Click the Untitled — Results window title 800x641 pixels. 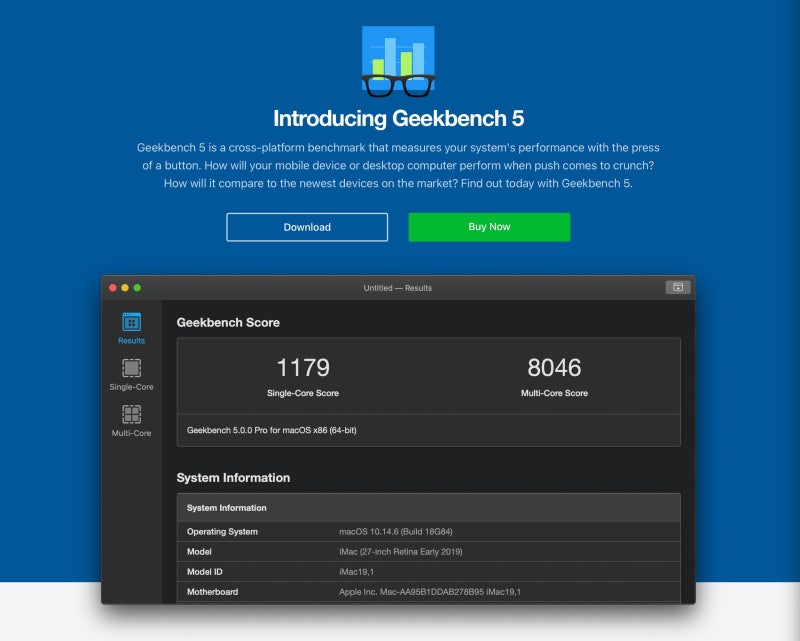pos(397,288)
